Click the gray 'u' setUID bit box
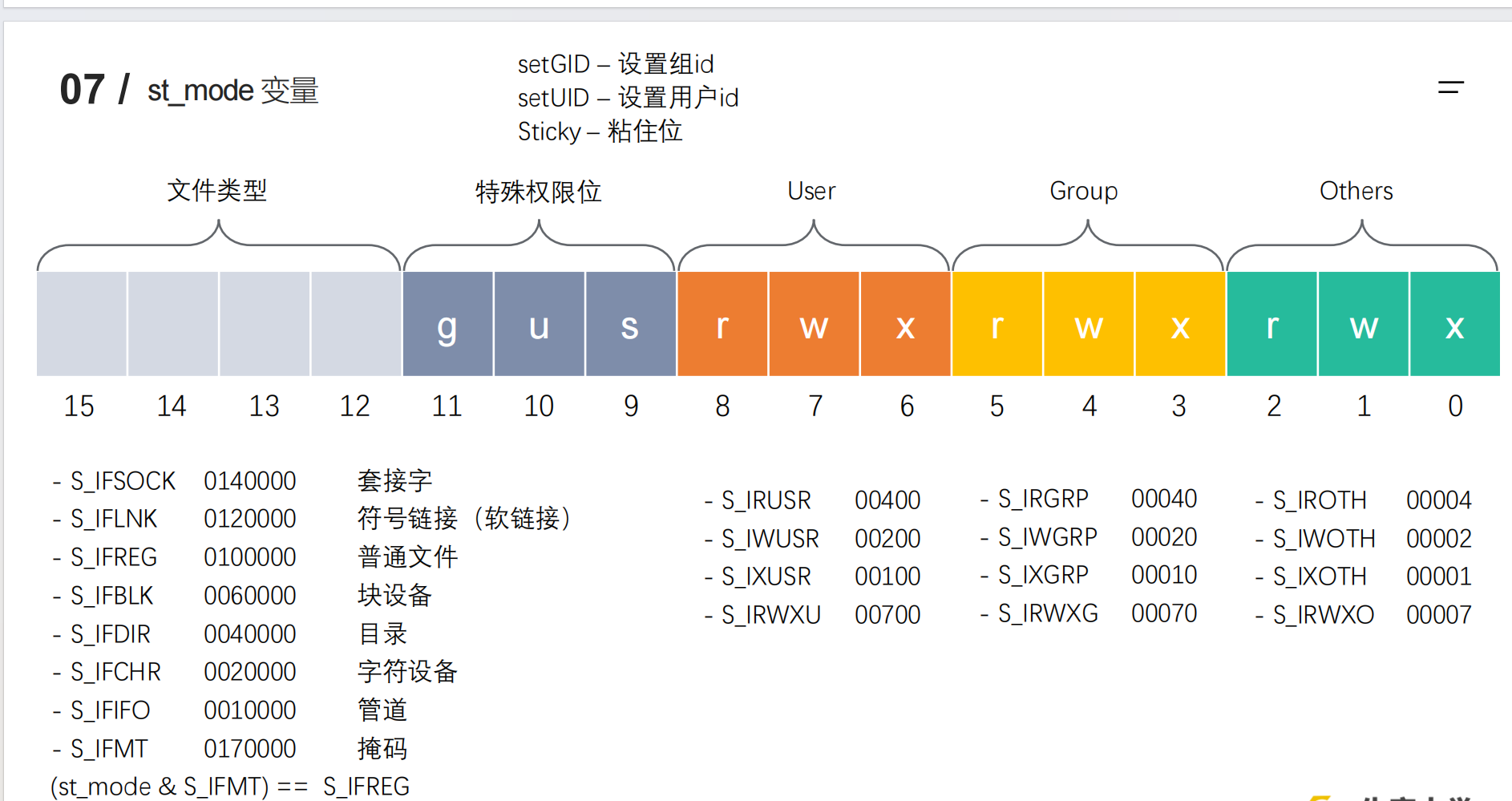1512x801 pixels. [x=540, y=324]
